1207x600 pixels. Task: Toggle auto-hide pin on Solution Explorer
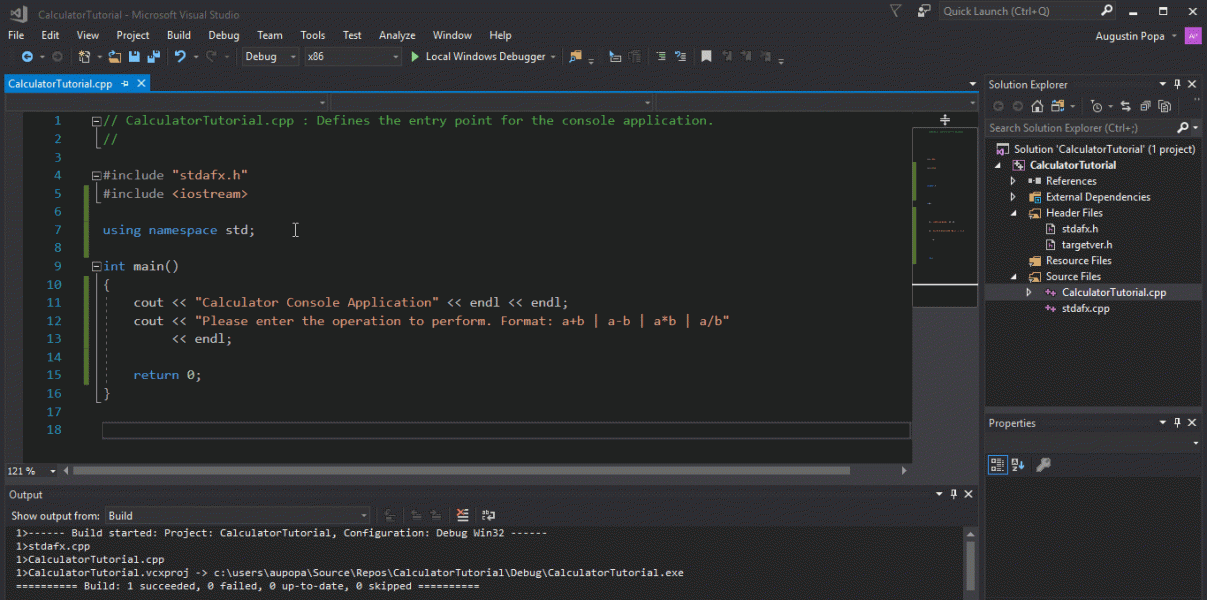tap(1178, 85)
